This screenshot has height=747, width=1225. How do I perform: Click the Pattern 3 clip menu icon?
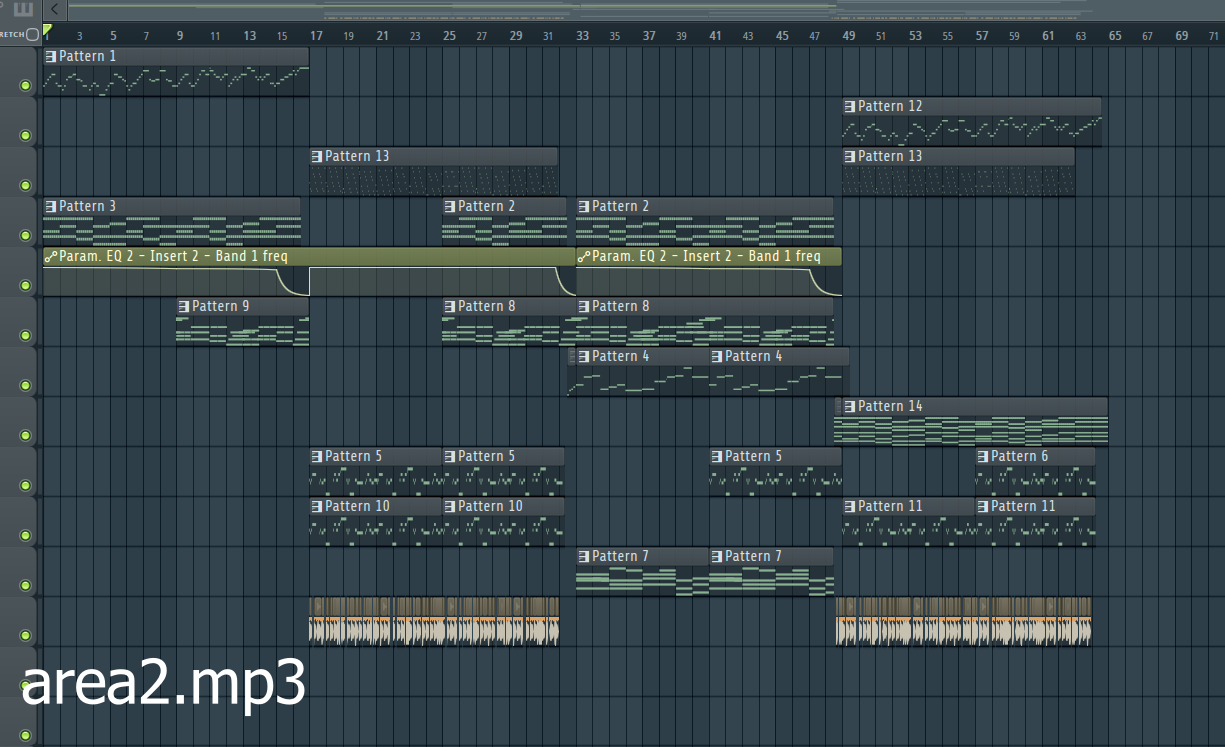pyautogui.click(x=51, y=206)
